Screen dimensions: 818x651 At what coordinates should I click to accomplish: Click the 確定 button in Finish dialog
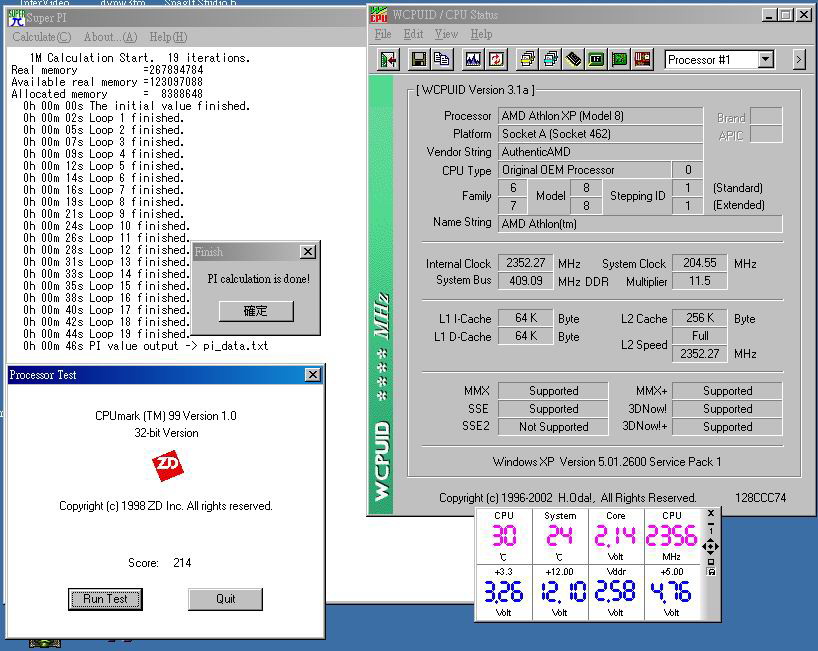(256, 311)
